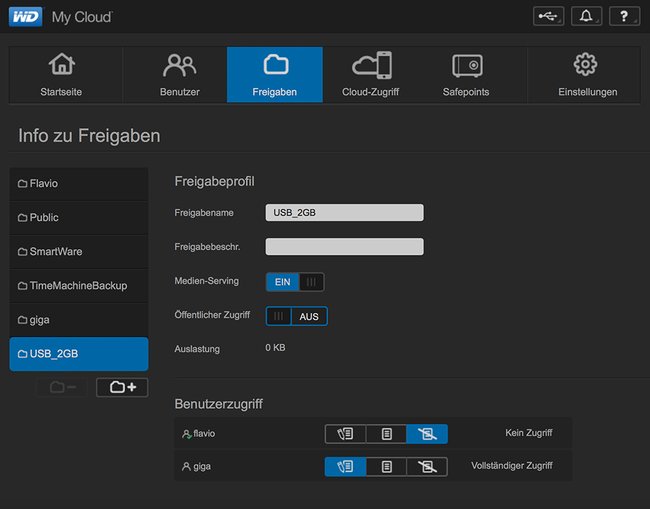Click the Benutzerzugriff heading
This screenshot has height=509, width=650.
218,404
